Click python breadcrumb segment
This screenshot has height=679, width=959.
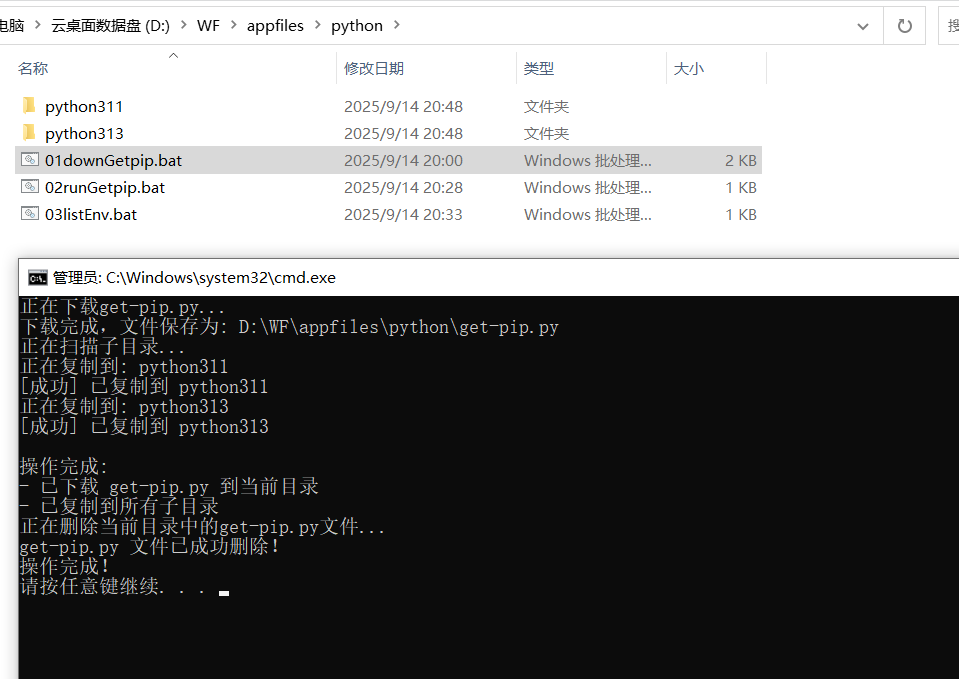357,26
